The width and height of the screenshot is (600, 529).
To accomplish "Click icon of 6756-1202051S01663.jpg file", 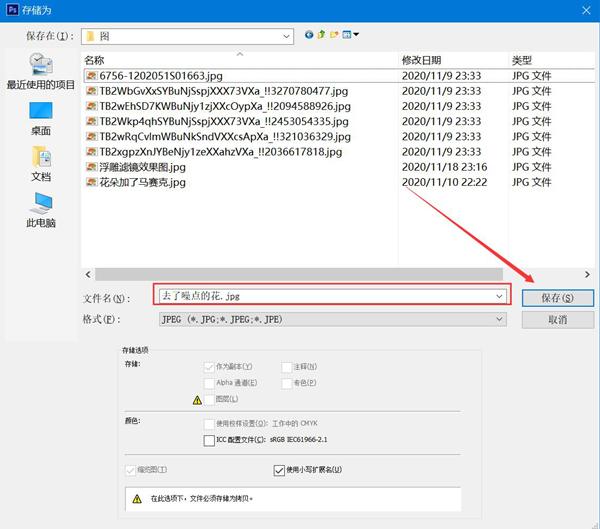I will coord(91,75).
